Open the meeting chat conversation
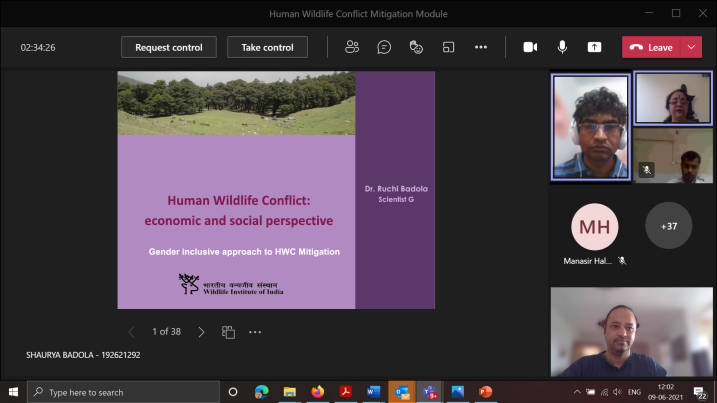This screenshot has width=717, height=403. (x=384, y=47)
